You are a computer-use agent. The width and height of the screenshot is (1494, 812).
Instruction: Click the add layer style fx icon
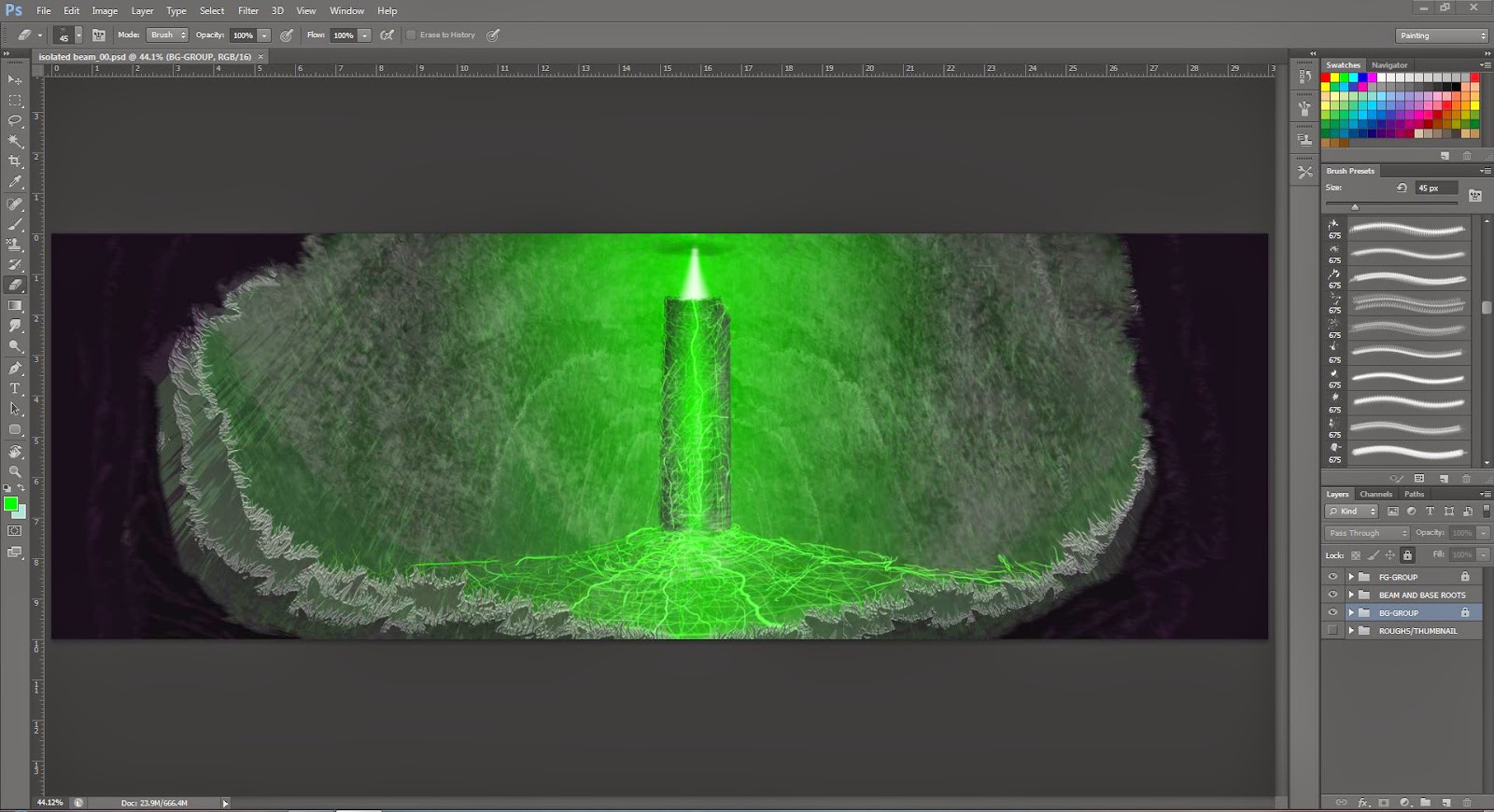tap(1363, 803)
